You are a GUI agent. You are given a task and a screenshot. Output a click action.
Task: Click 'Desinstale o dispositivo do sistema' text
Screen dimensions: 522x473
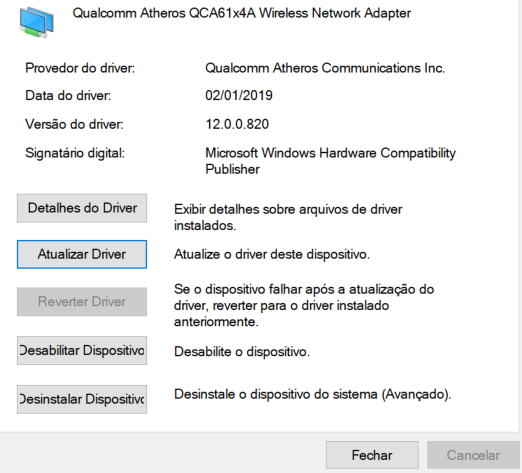coord(313,394)
